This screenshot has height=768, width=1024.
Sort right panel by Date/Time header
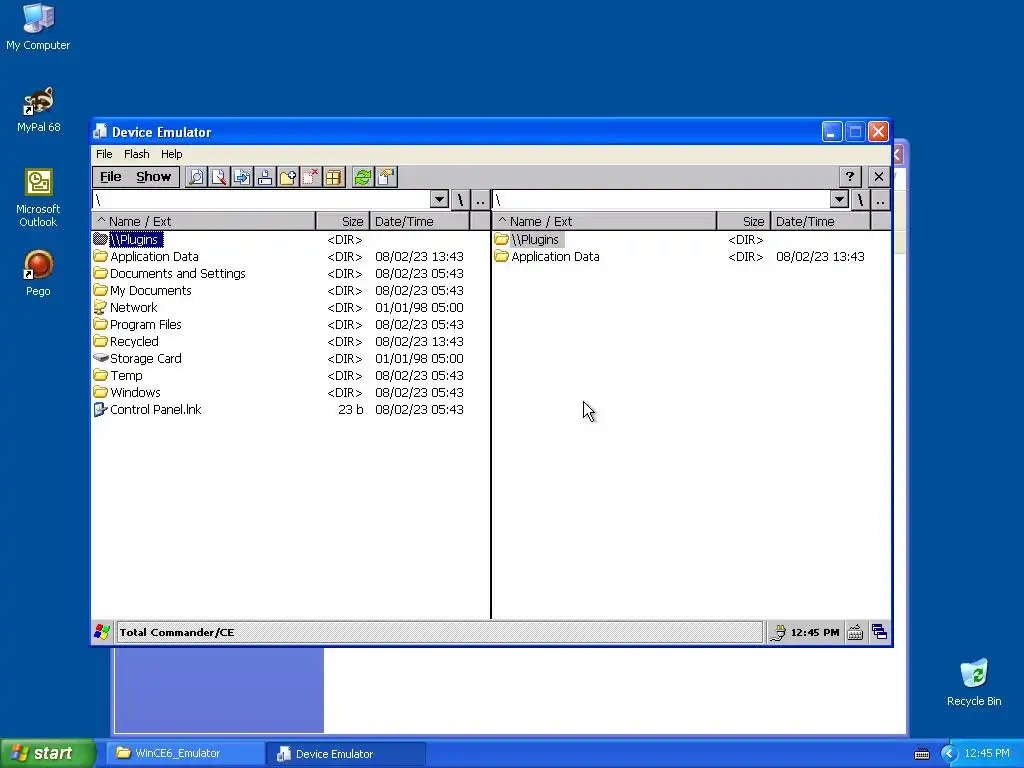coord(820,221)
